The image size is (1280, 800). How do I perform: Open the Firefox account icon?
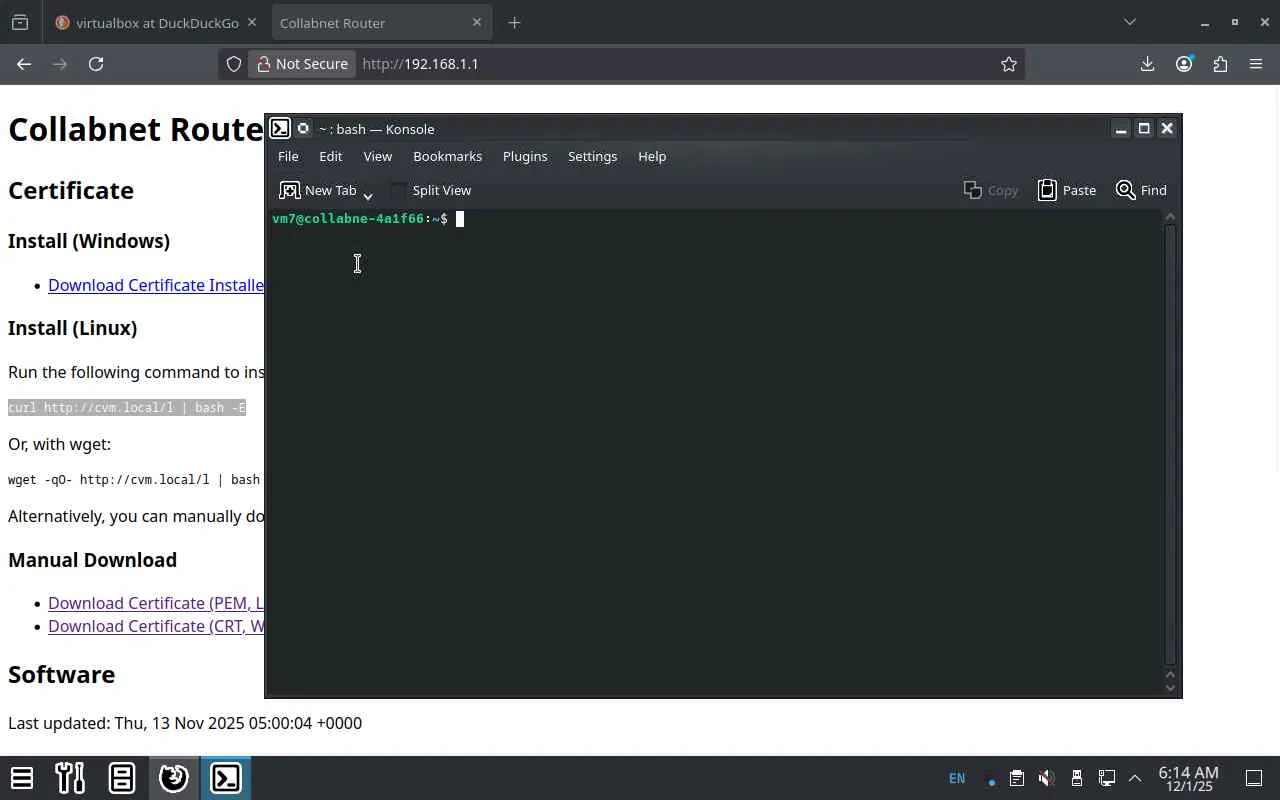(x=1184, y=64)
